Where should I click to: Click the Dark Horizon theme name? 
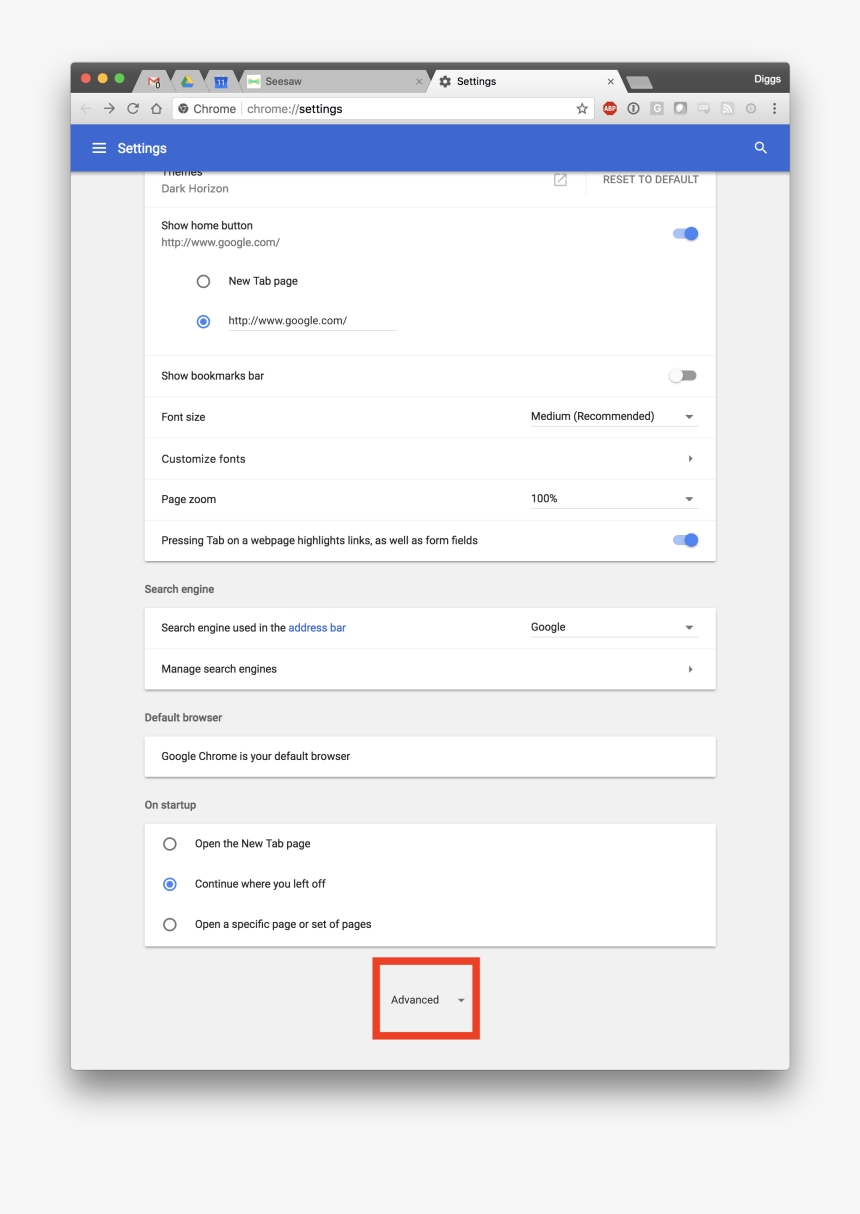point(195,189)
